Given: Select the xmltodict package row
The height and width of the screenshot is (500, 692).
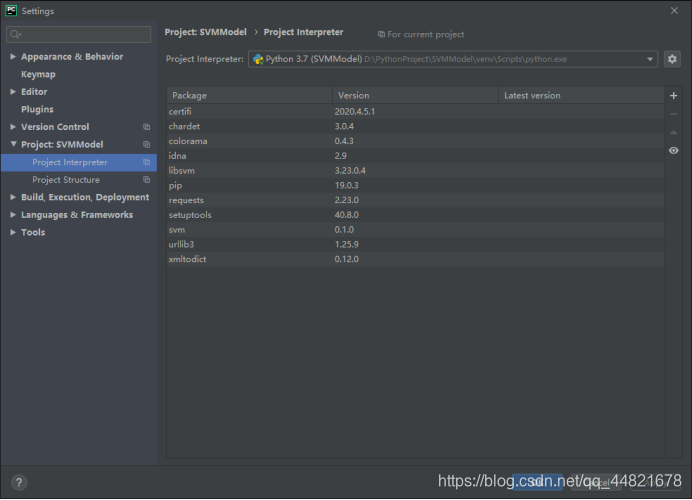Looking at the screenshot, I should point(415,259).
